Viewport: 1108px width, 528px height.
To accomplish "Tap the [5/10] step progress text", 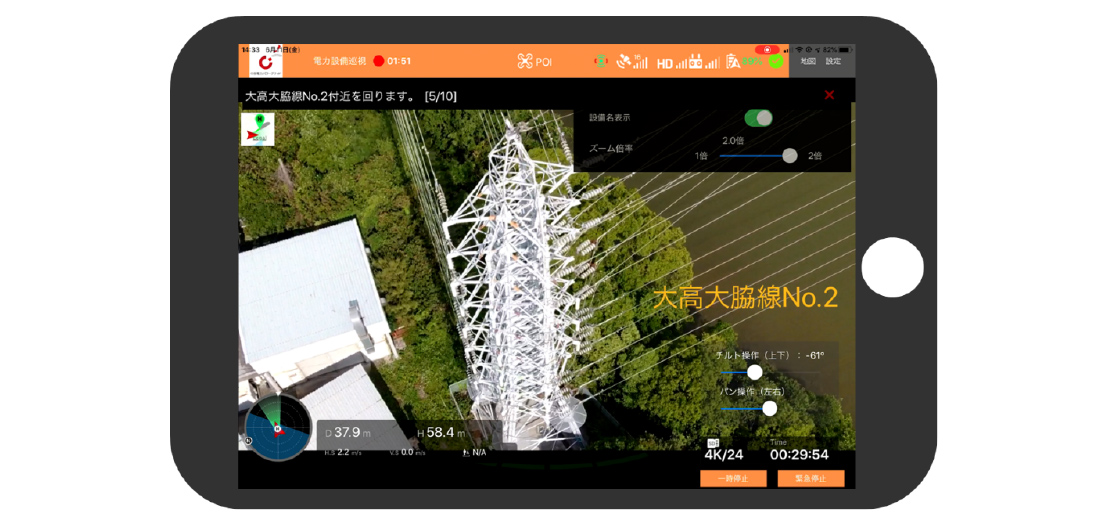I will click(x=440, y=97).
